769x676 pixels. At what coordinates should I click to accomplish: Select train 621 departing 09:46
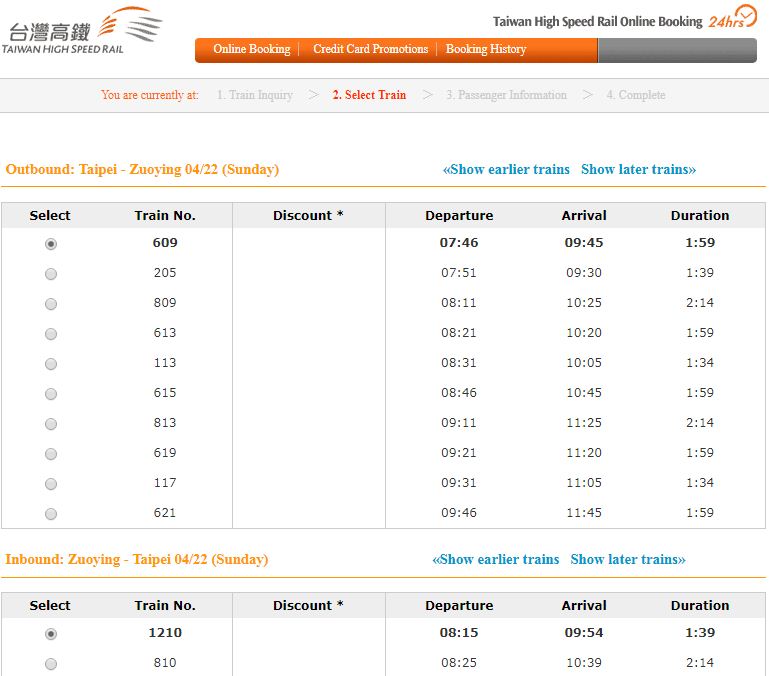point(51,514)
